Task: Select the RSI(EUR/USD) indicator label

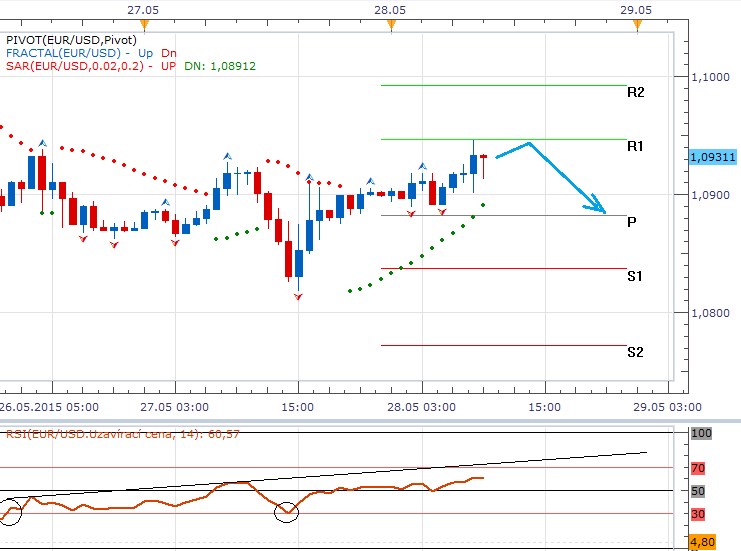Action: pos(122,434)
